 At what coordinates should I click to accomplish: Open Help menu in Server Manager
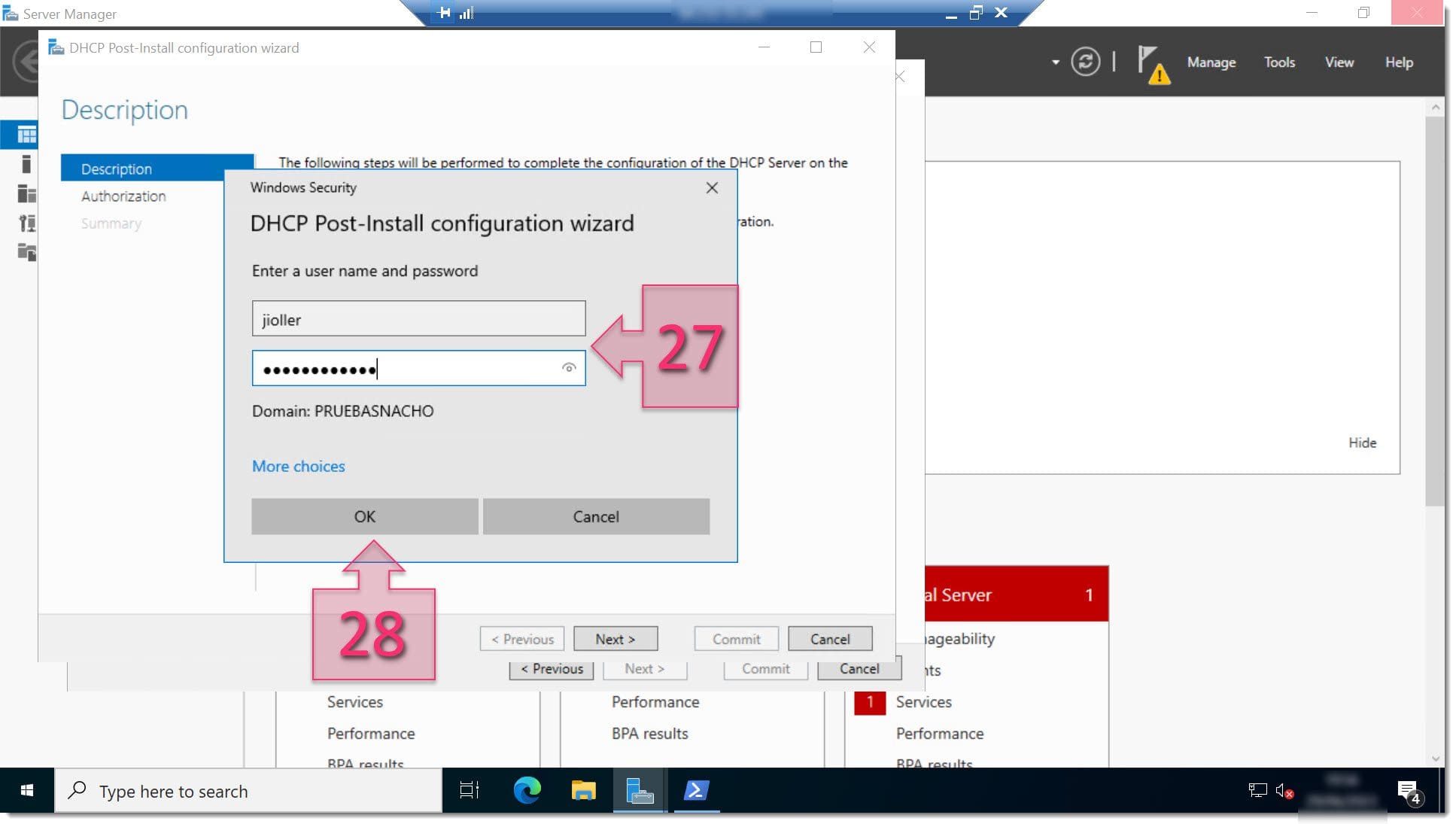1399,62
